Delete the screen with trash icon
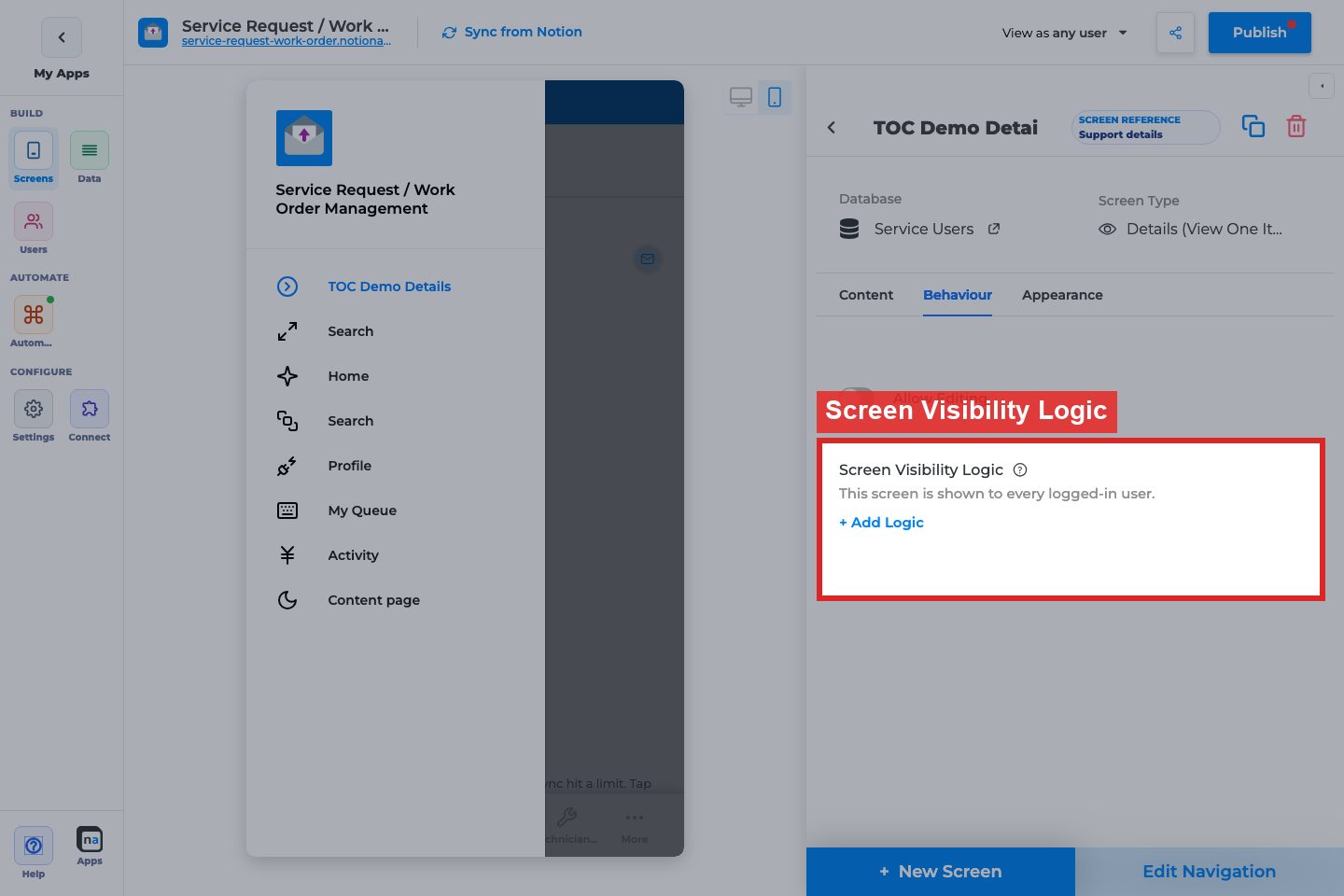 [1296, 126]
